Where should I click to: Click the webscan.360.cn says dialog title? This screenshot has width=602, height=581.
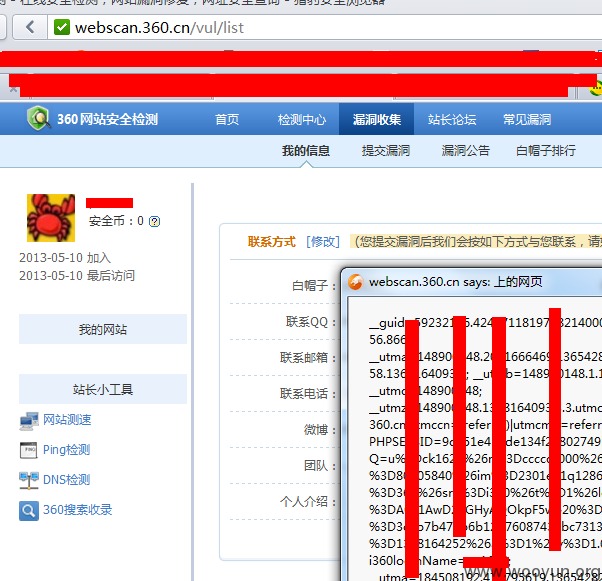(455, 282)
